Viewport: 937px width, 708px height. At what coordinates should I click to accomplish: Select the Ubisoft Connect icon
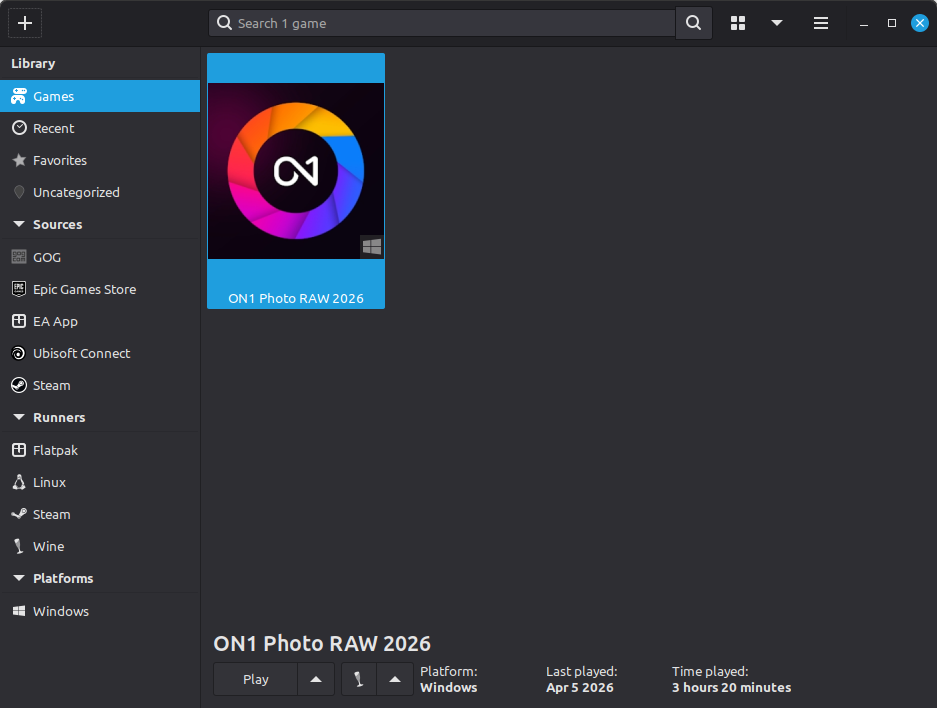coord(18,353)
